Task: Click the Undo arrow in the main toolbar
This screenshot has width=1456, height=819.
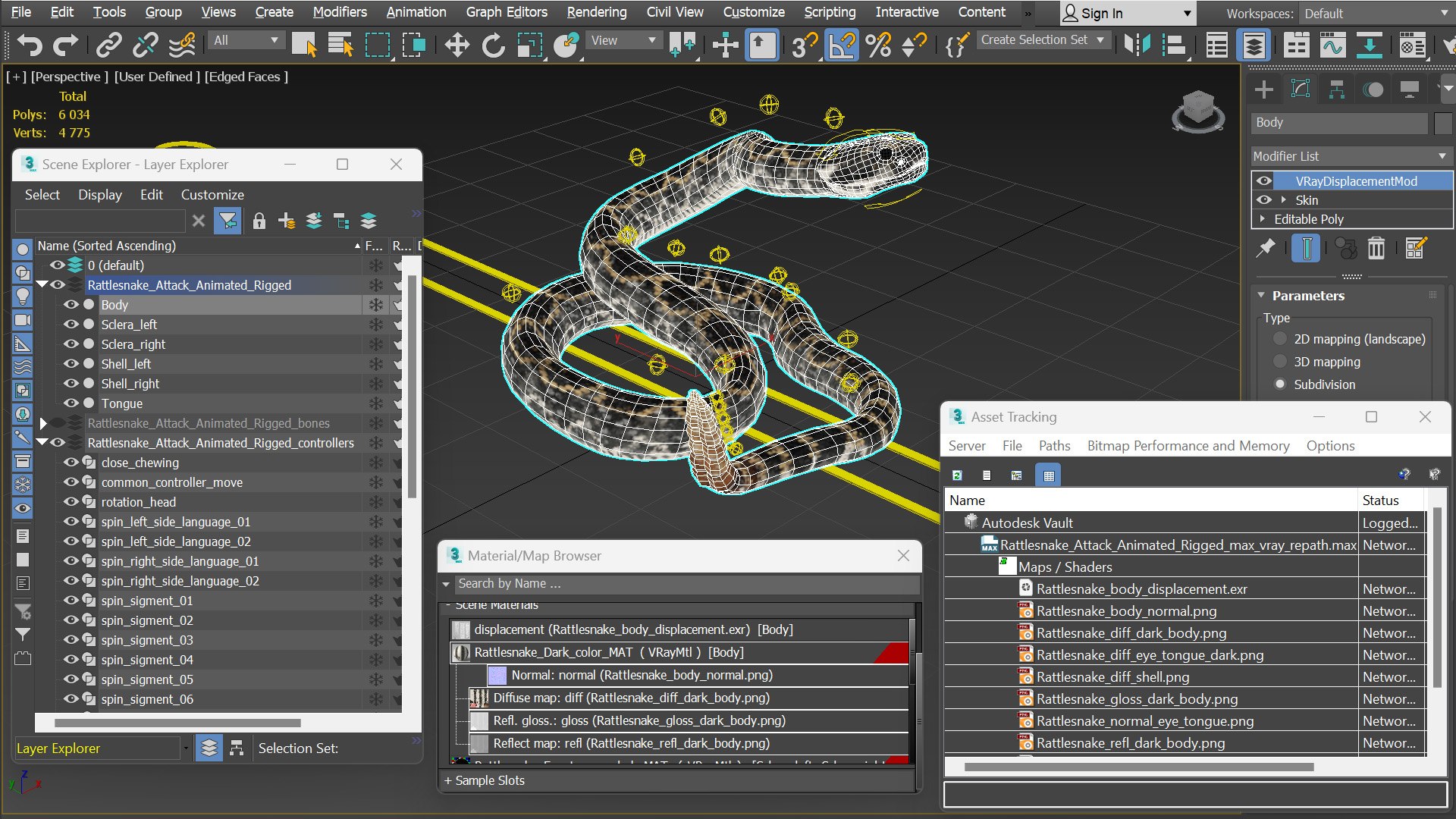Action: point(29,45)
